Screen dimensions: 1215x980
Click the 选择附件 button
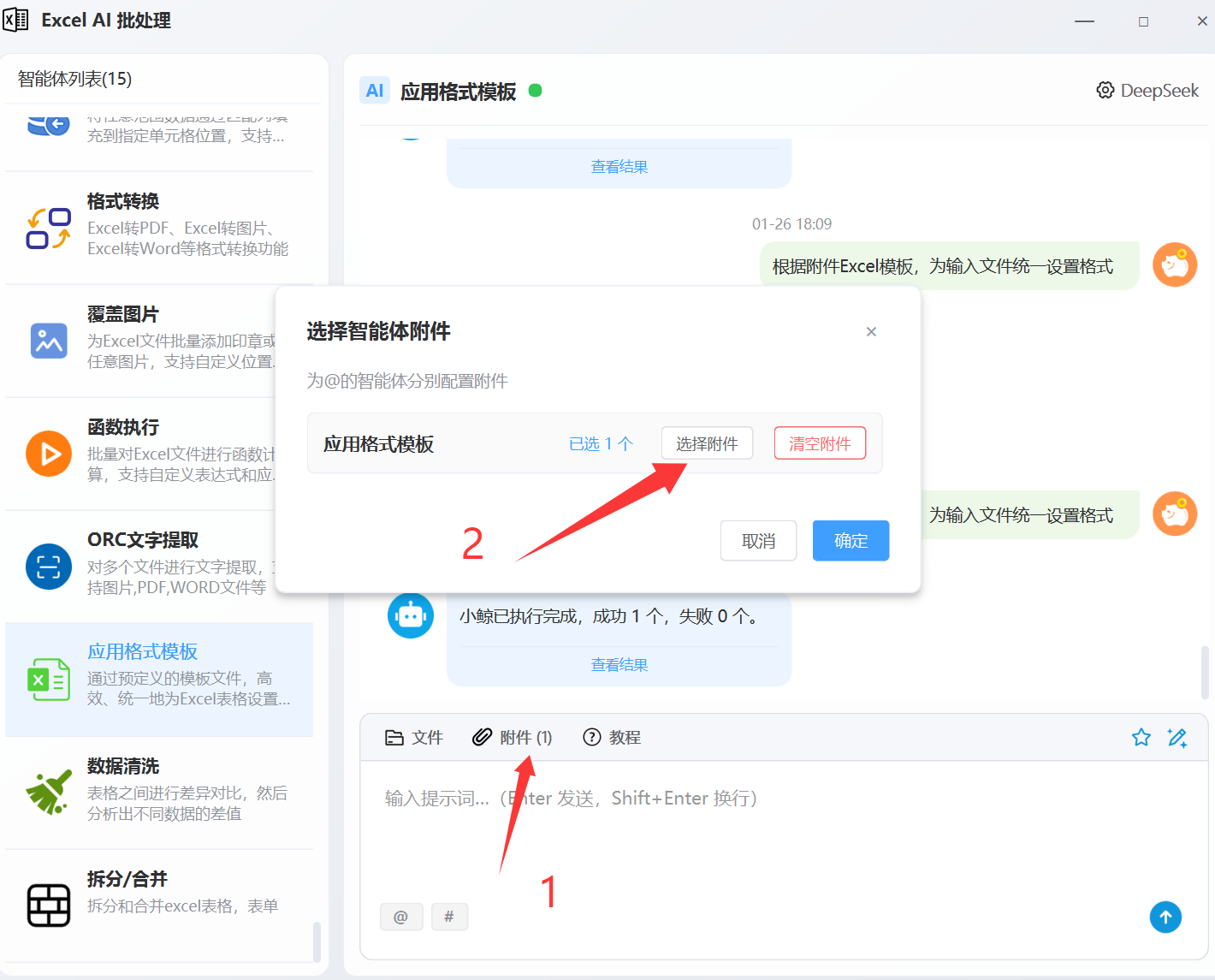[x=707, y=443]
